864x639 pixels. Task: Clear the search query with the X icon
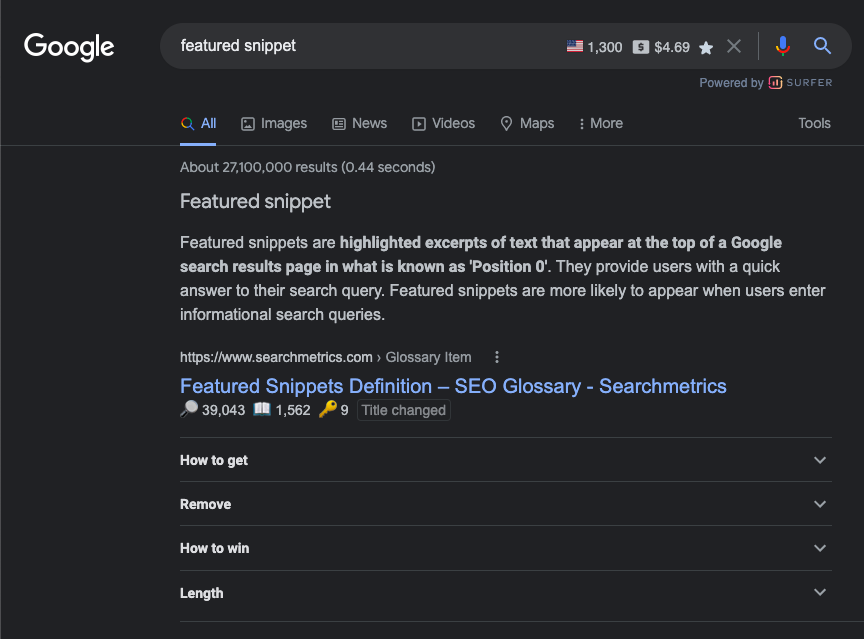734,46
